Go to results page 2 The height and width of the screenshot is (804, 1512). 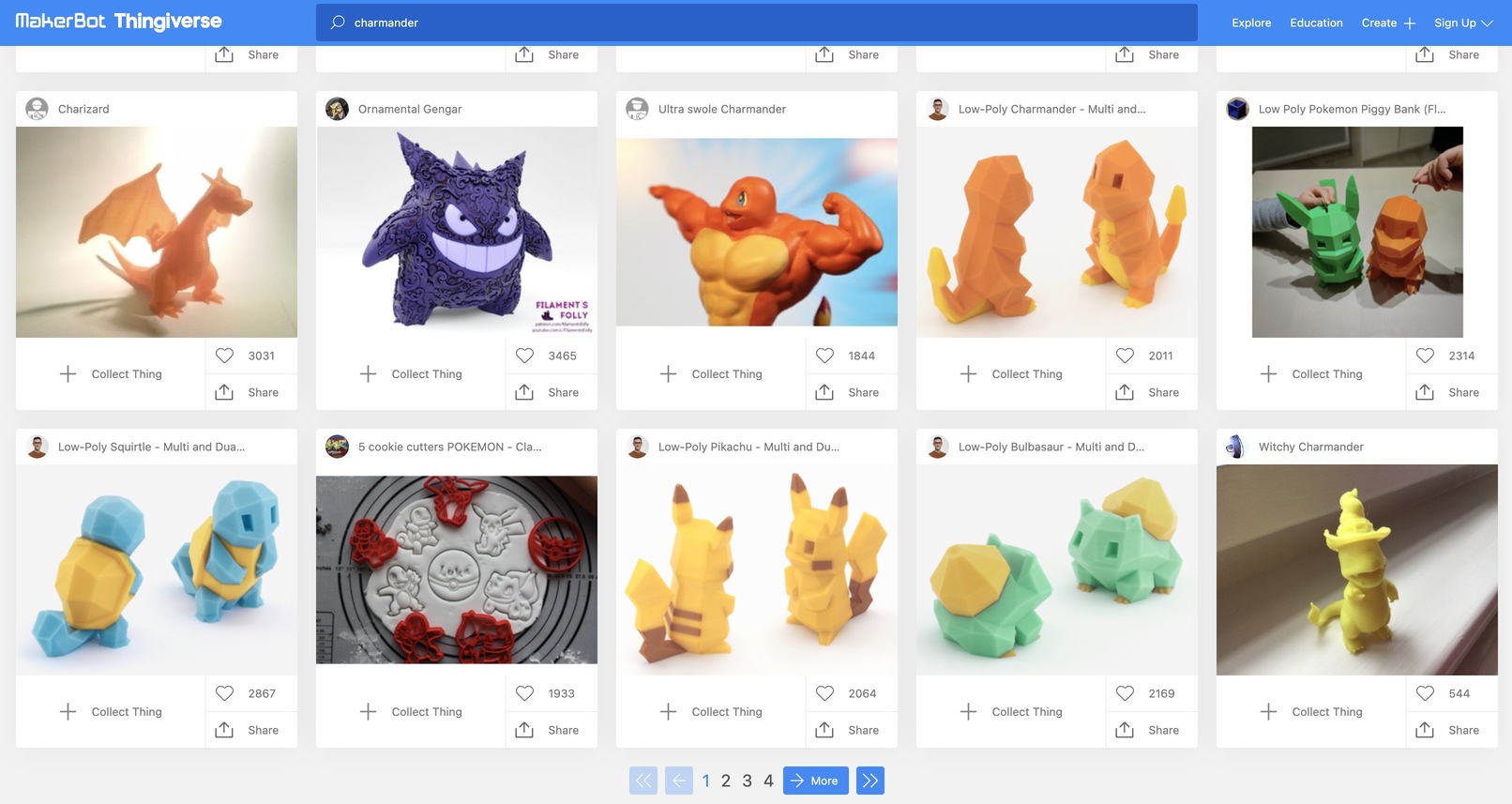click(x=726, y=781)
